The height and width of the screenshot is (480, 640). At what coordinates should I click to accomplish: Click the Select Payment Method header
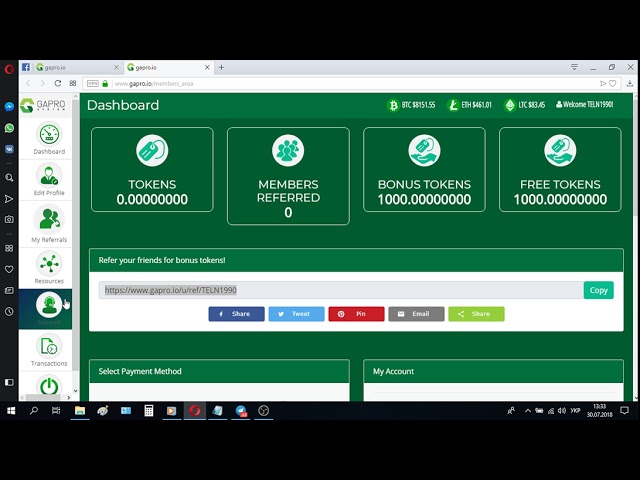tap(219, 371)
